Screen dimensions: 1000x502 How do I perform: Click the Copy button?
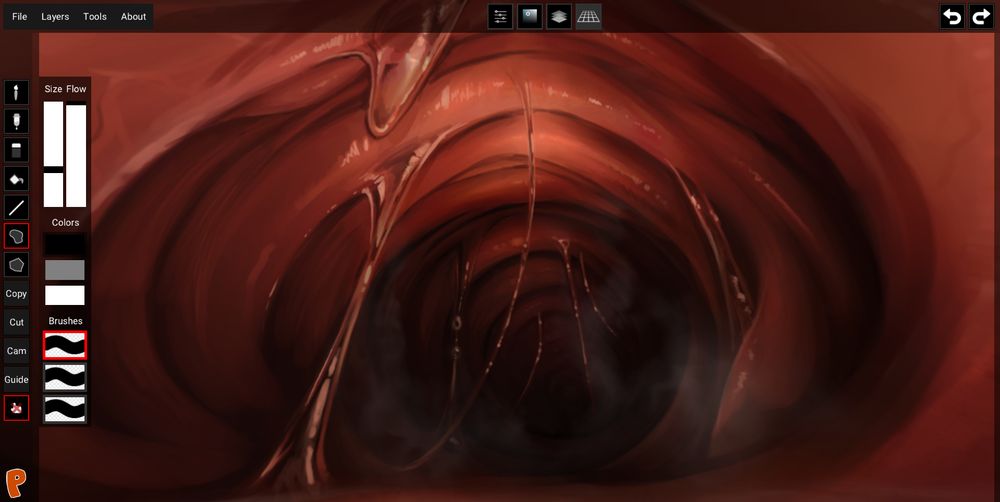[x=16, y=293]
